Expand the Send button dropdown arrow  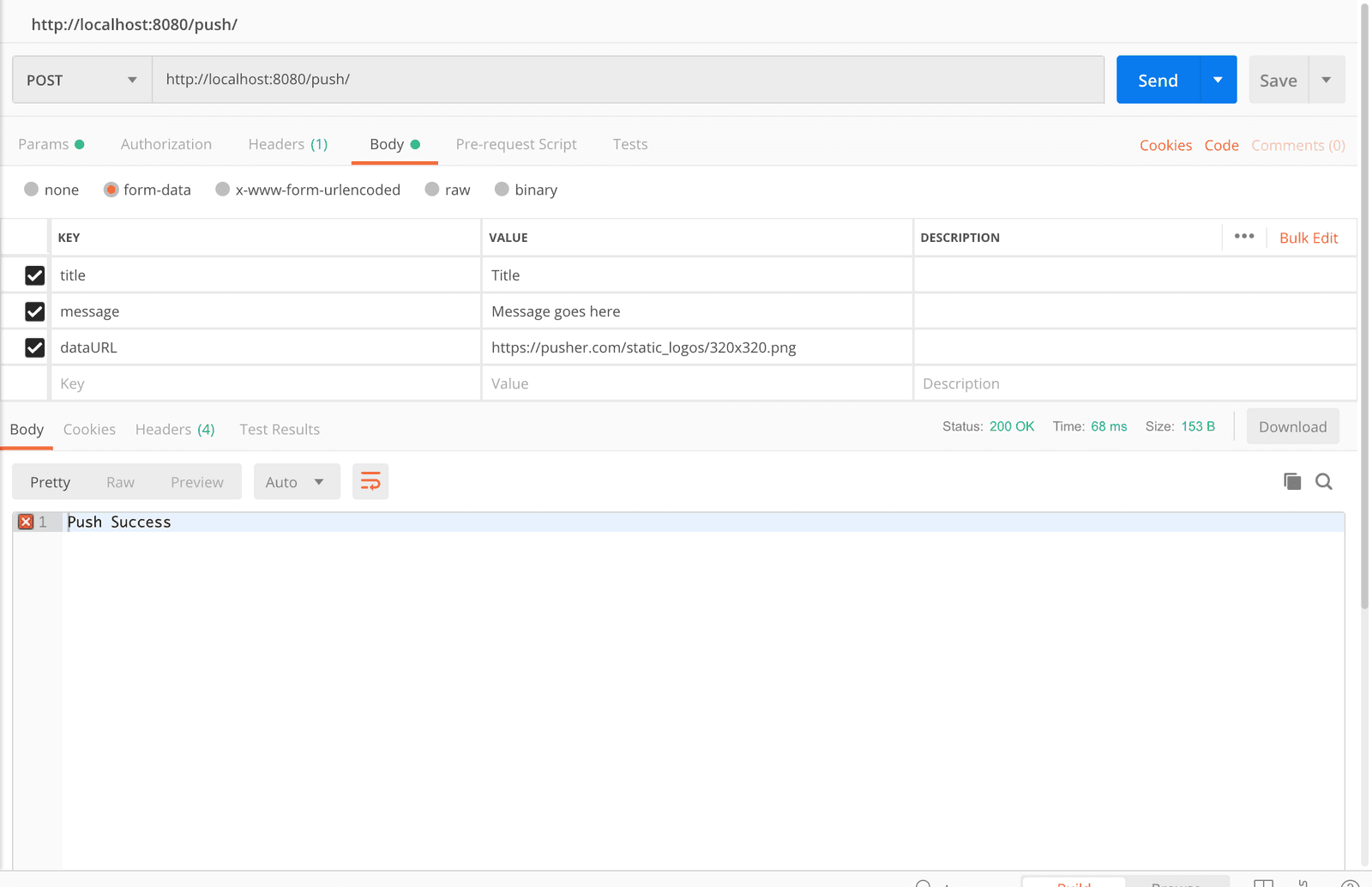click(1218, 80)
